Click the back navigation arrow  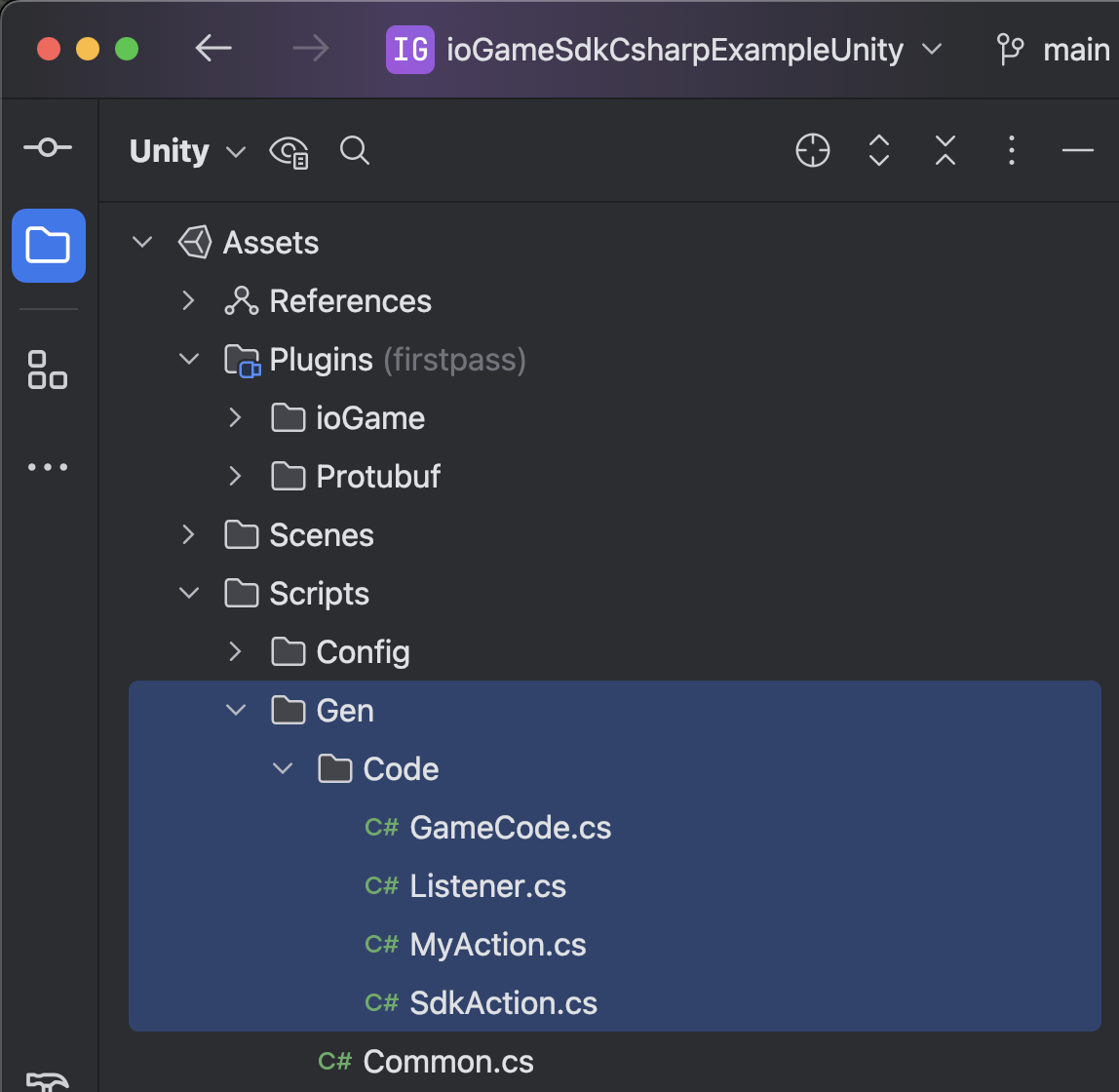213,49
